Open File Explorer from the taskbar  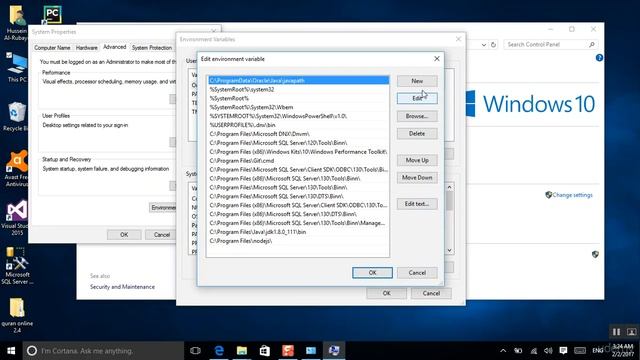click(x=242, y=351)
